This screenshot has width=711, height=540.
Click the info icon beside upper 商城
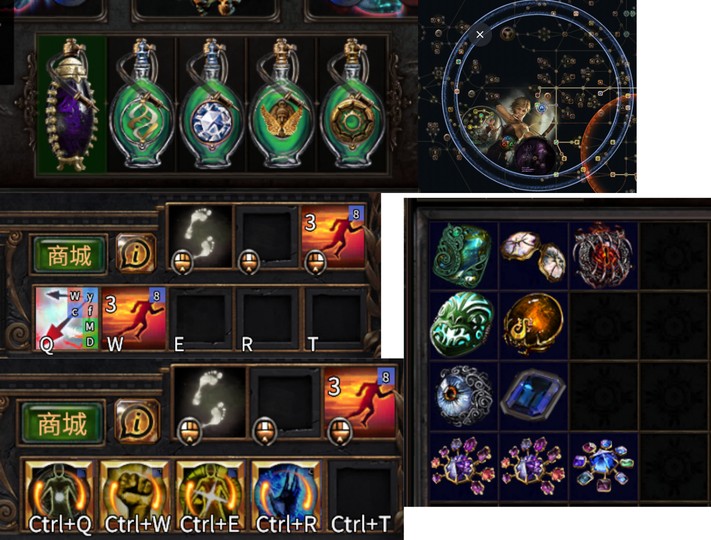136,253
